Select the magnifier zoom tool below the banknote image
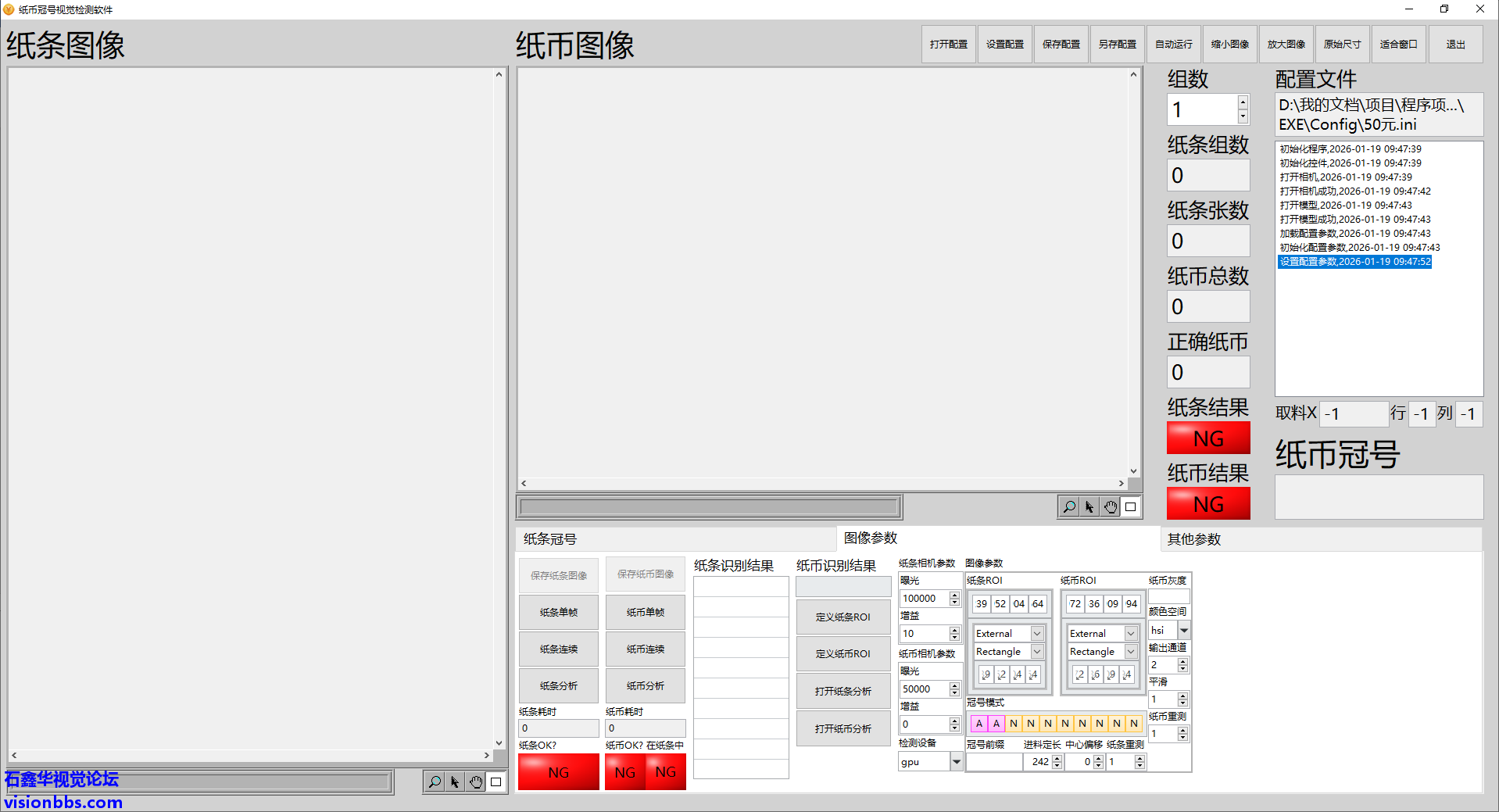This screenshot has width=1499, height=812. 1069,506
